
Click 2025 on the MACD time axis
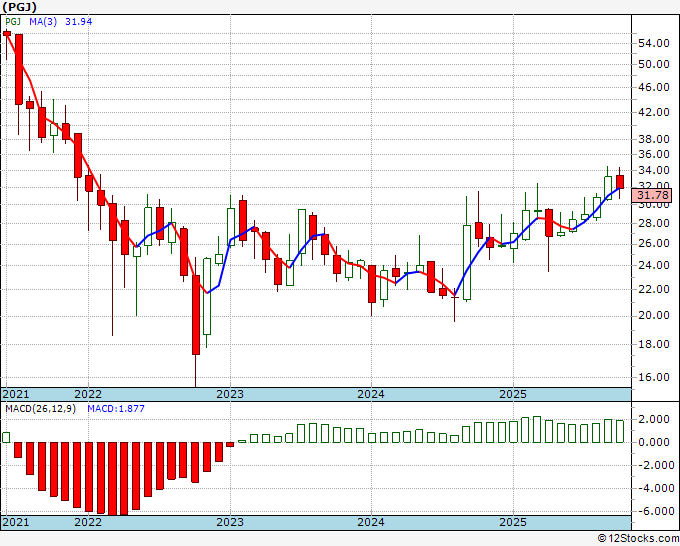click(x=513, y=522)
